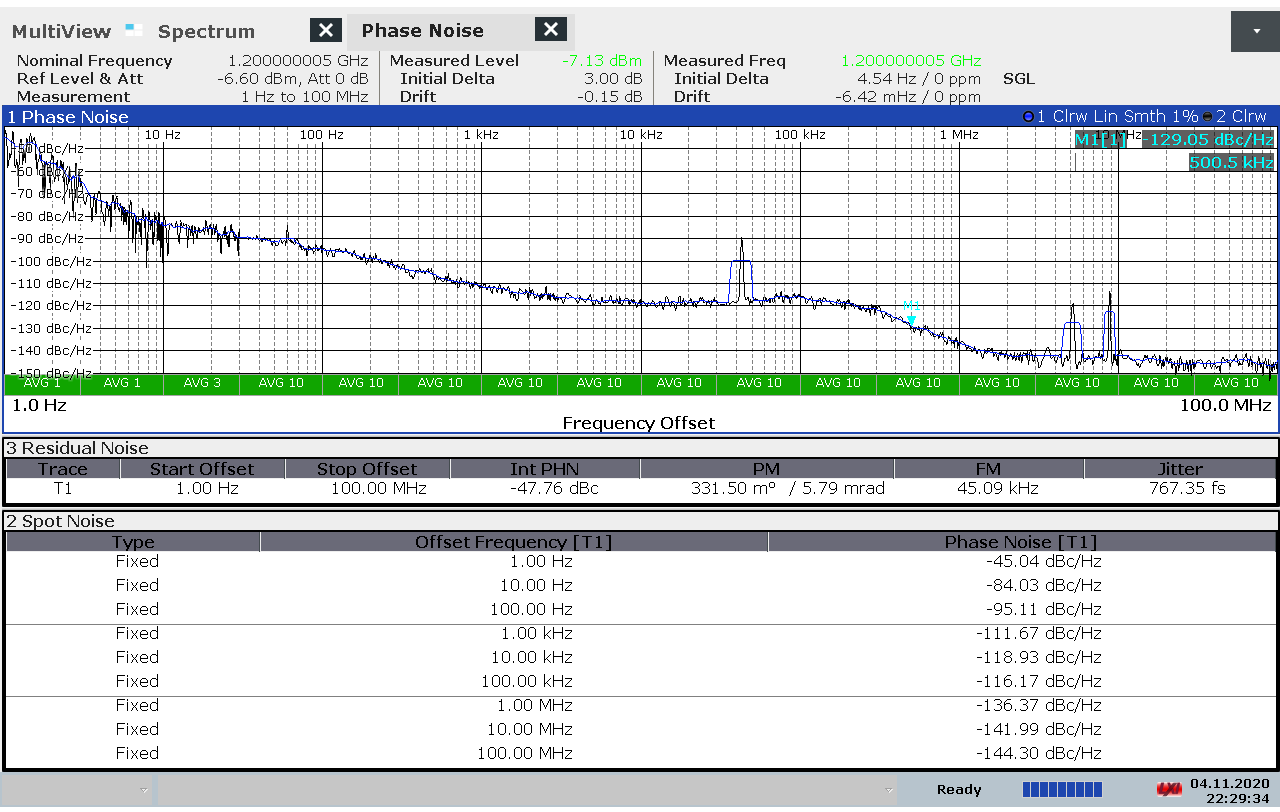Click the Nominal Frequency 1.200000005 GHz value

pos(298,60)
